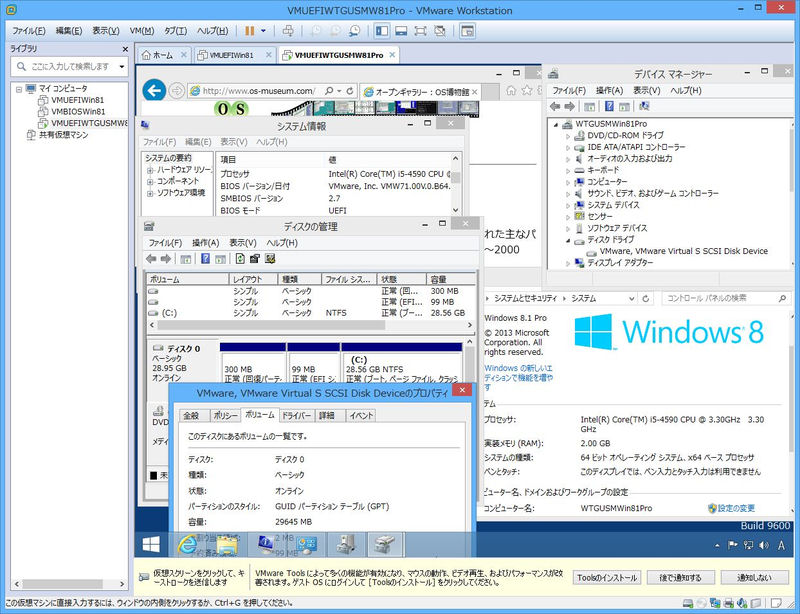Send Ctrl+Alt+Del via VMware toolbar icon

(x=288, y=31)
